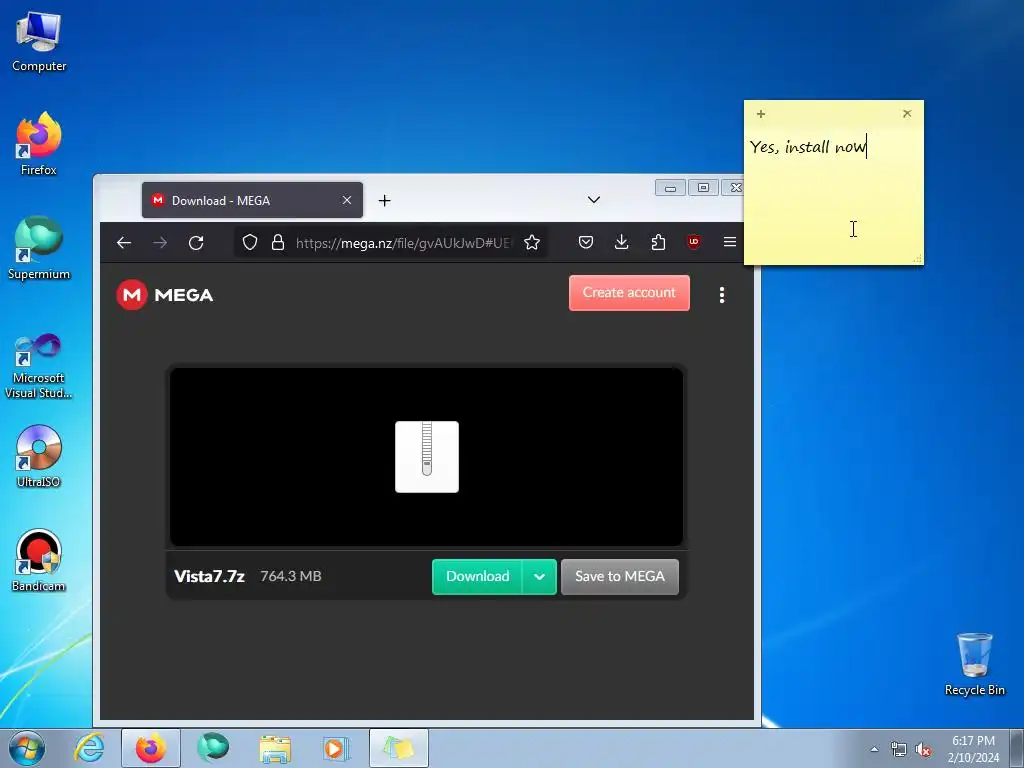This screenshot has width=1024, height=768.
Task: Open the uBlock Origin extension icon
Action: (694, 242)
